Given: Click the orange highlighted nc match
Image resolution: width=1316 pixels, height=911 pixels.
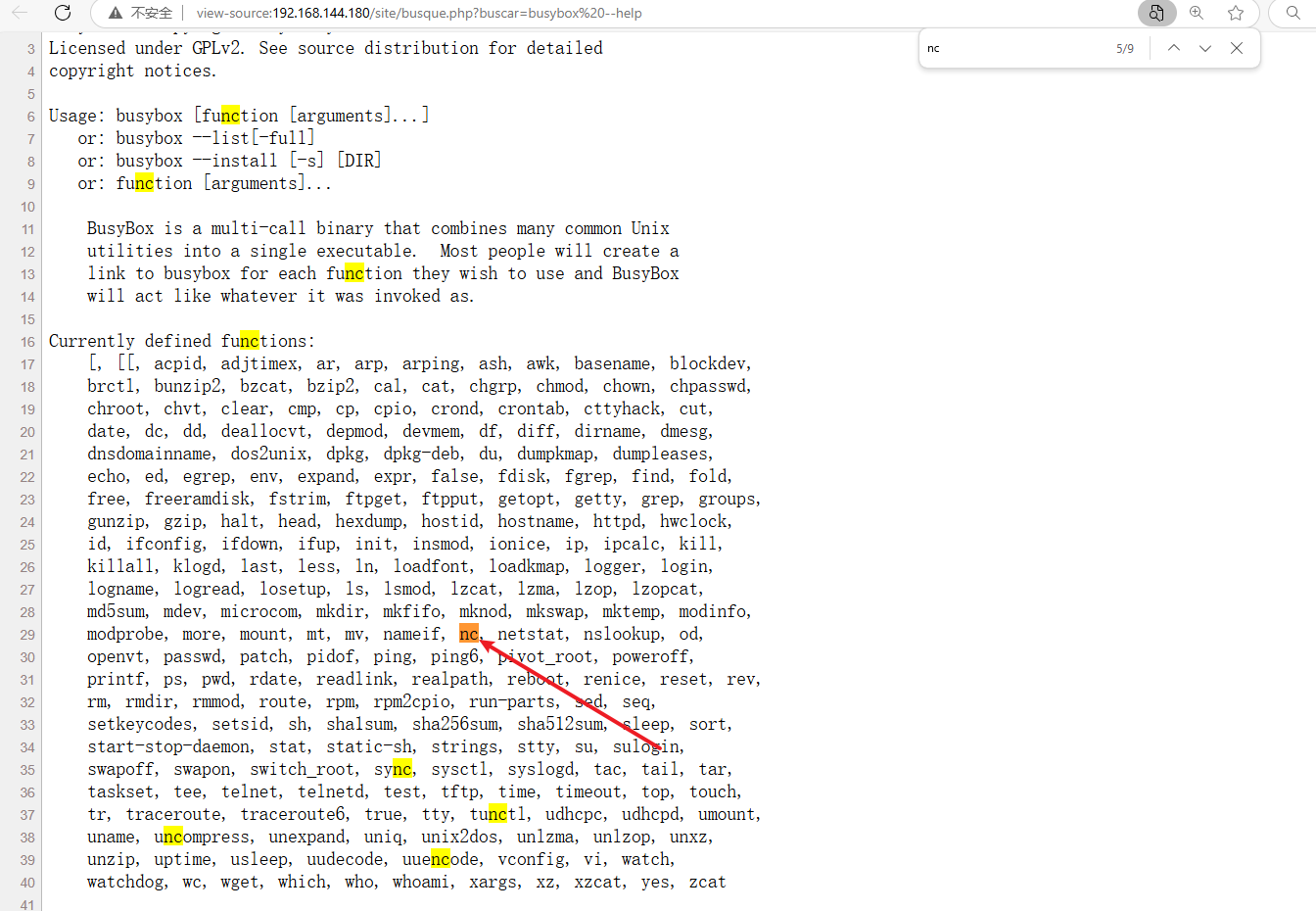Looking at the screenshot, I should 469,634.
